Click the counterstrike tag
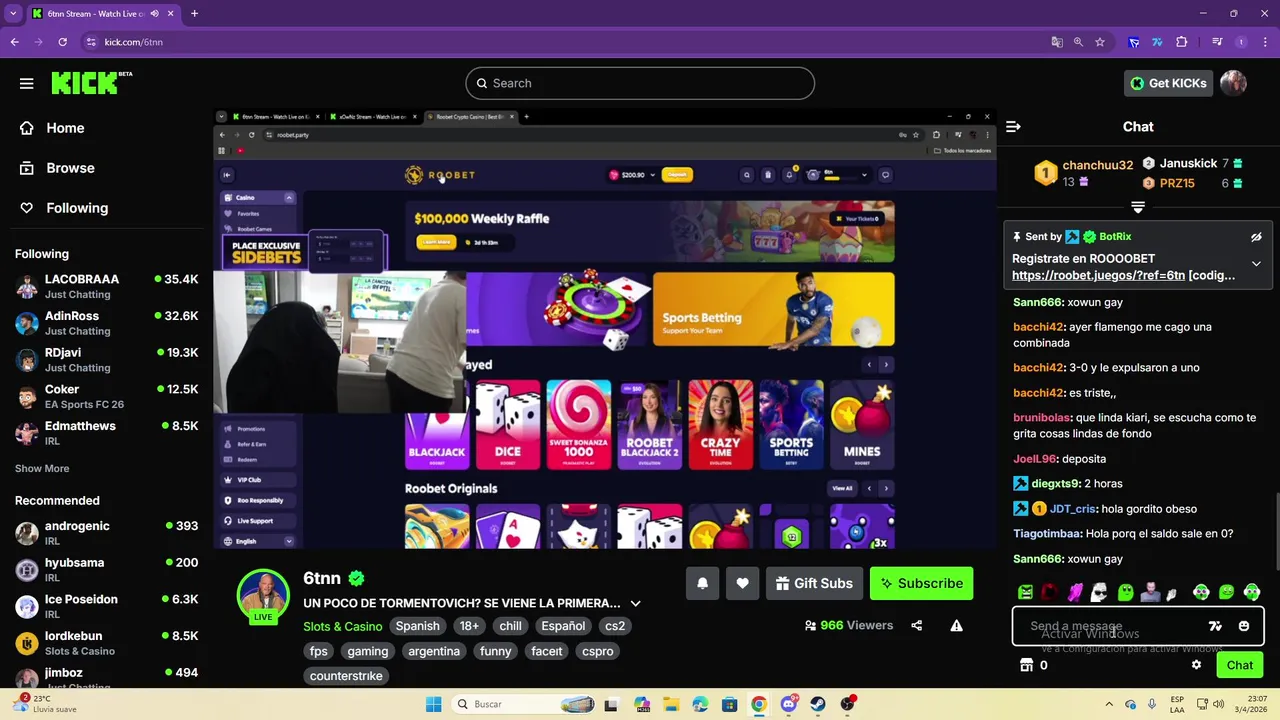 click(x=346, y=676)
